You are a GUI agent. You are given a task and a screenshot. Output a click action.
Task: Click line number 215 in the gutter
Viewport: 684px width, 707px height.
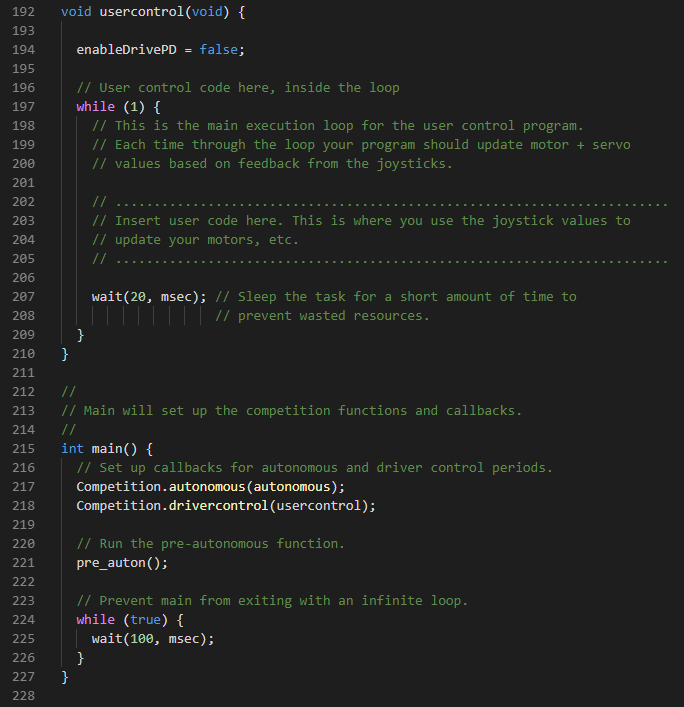(23, 449)
